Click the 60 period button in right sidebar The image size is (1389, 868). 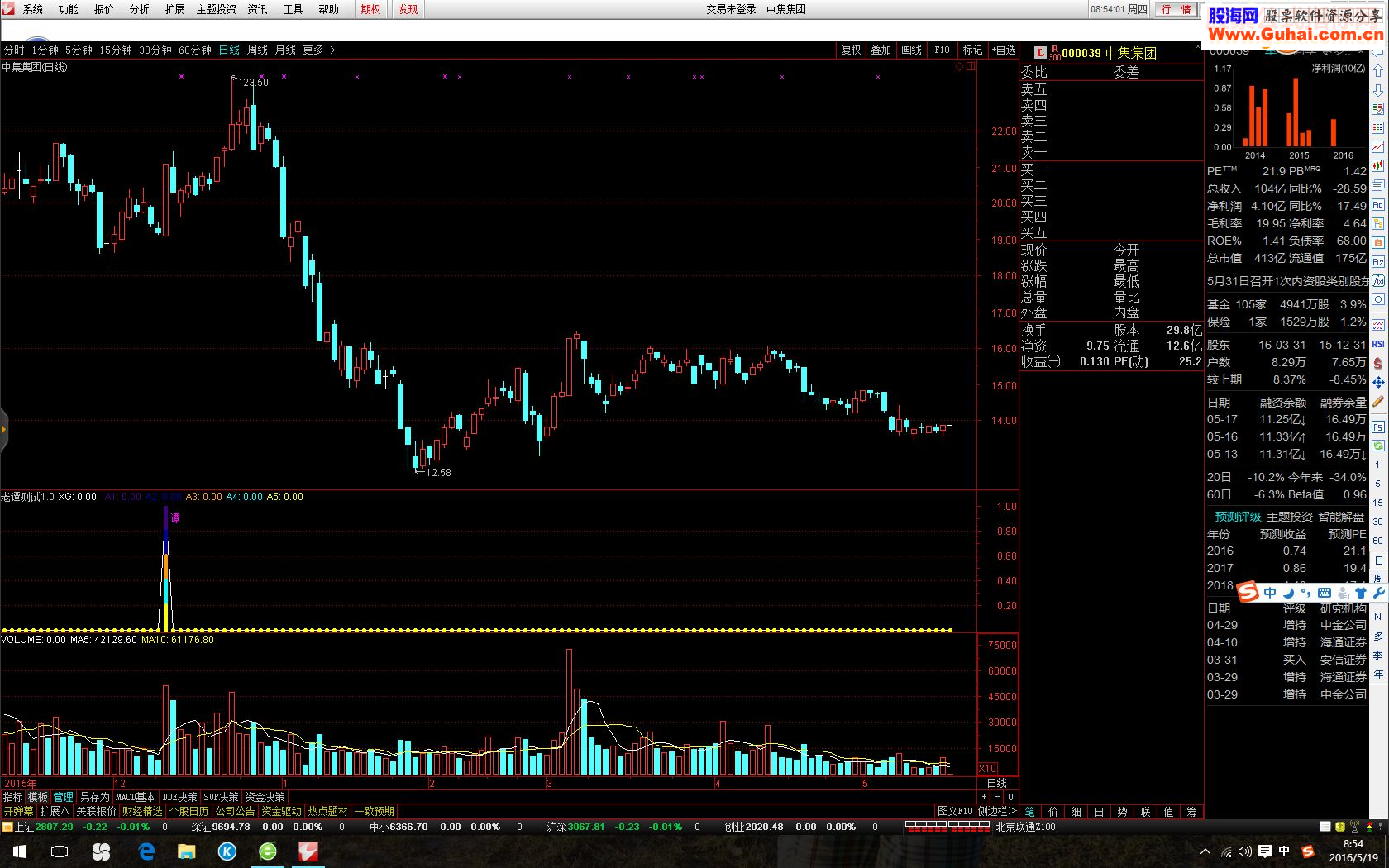[1378, 541]
